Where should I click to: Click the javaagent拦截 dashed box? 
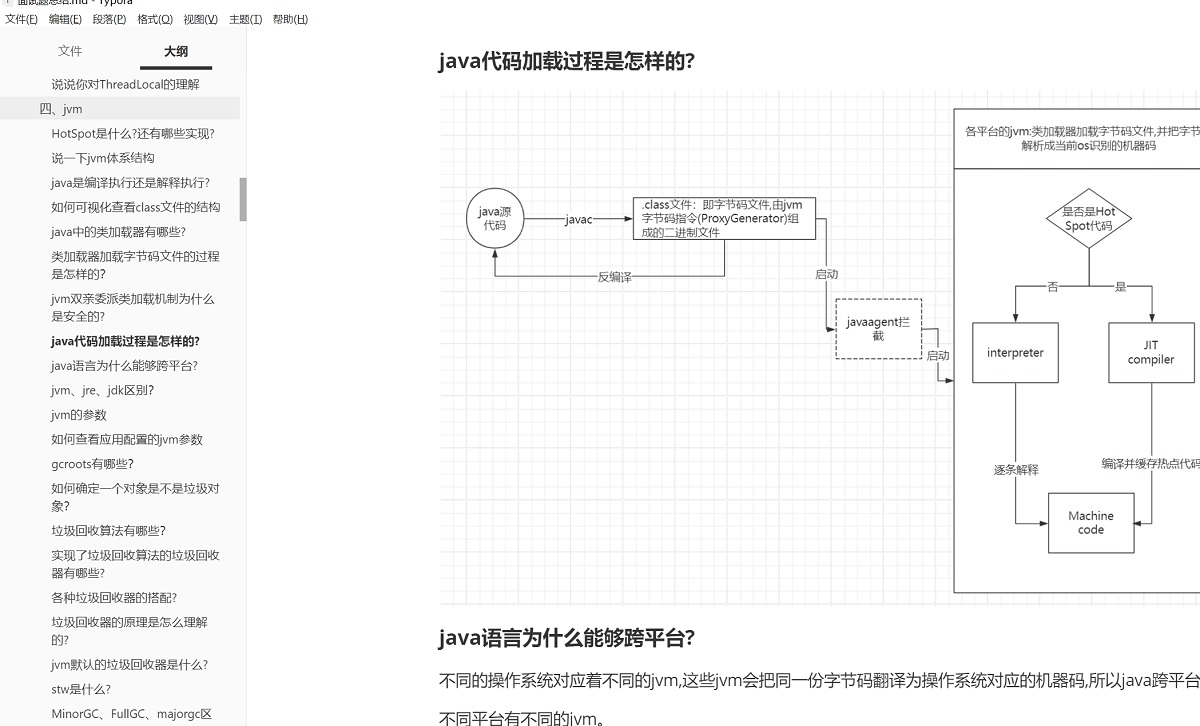click(878, 328)
